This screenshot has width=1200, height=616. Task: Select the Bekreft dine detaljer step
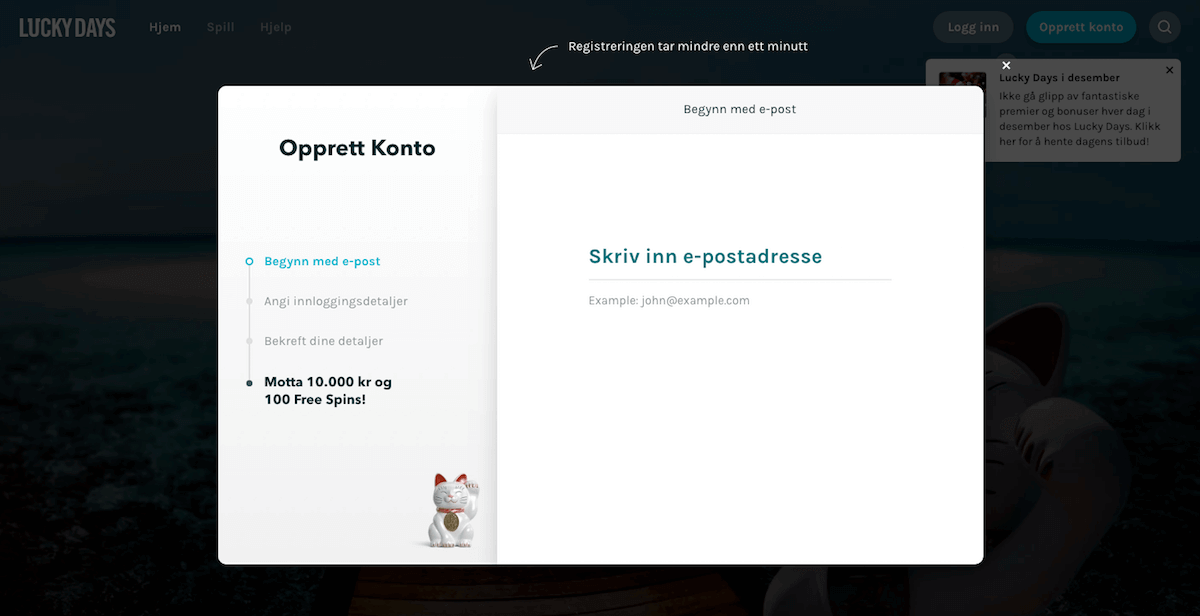click(x=323, y=341)
